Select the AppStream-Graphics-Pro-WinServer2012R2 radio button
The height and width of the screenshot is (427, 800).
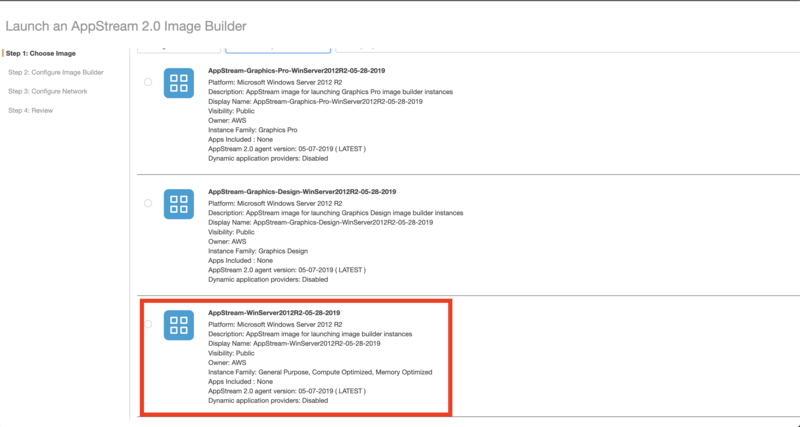coord(148,82)
